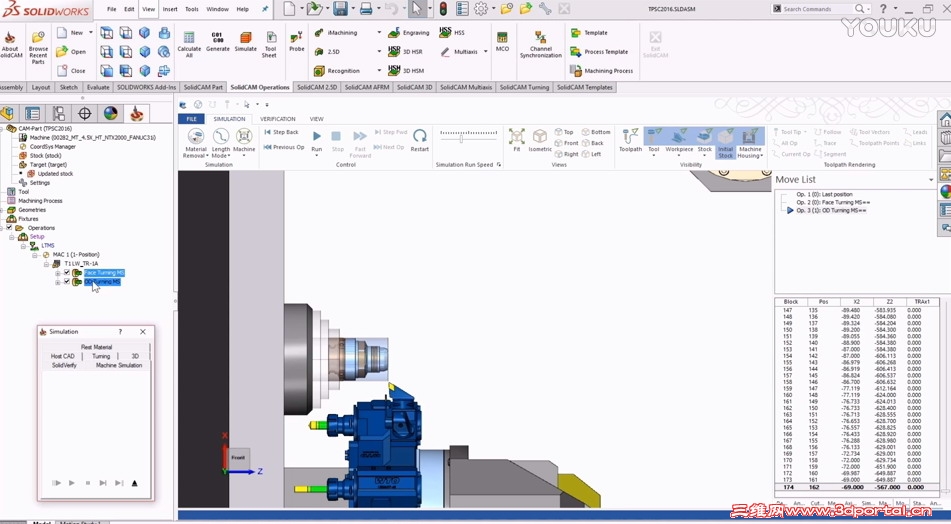
Task: Click the traffic light rebuild icon
Action: pos(443,9)
